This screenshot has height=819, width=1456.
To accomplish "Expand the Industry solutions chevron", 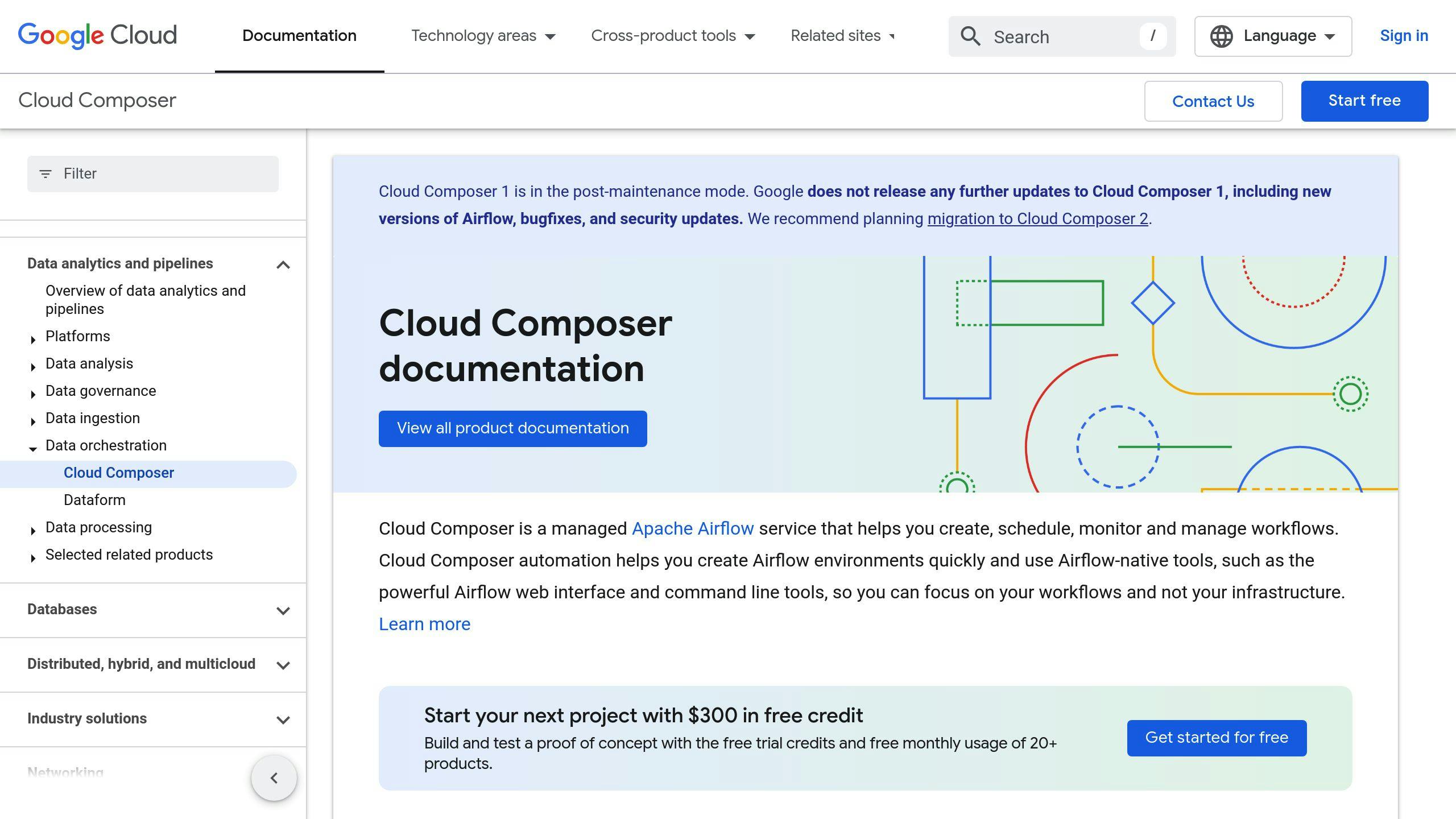I will click(283, 720).
